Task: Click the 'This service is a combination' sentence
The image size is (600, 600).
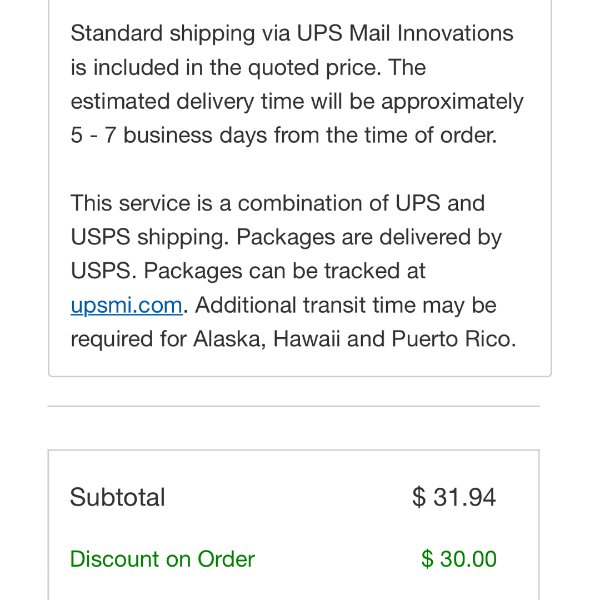Action: point(216,203)
